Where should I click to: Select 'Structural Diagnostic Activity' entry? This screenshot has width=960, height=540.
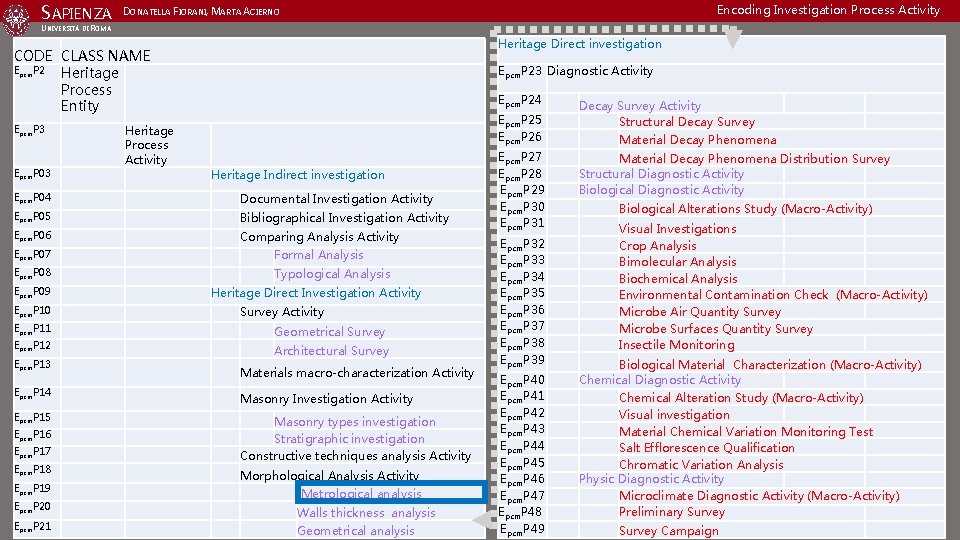click(x=661, y=174)
